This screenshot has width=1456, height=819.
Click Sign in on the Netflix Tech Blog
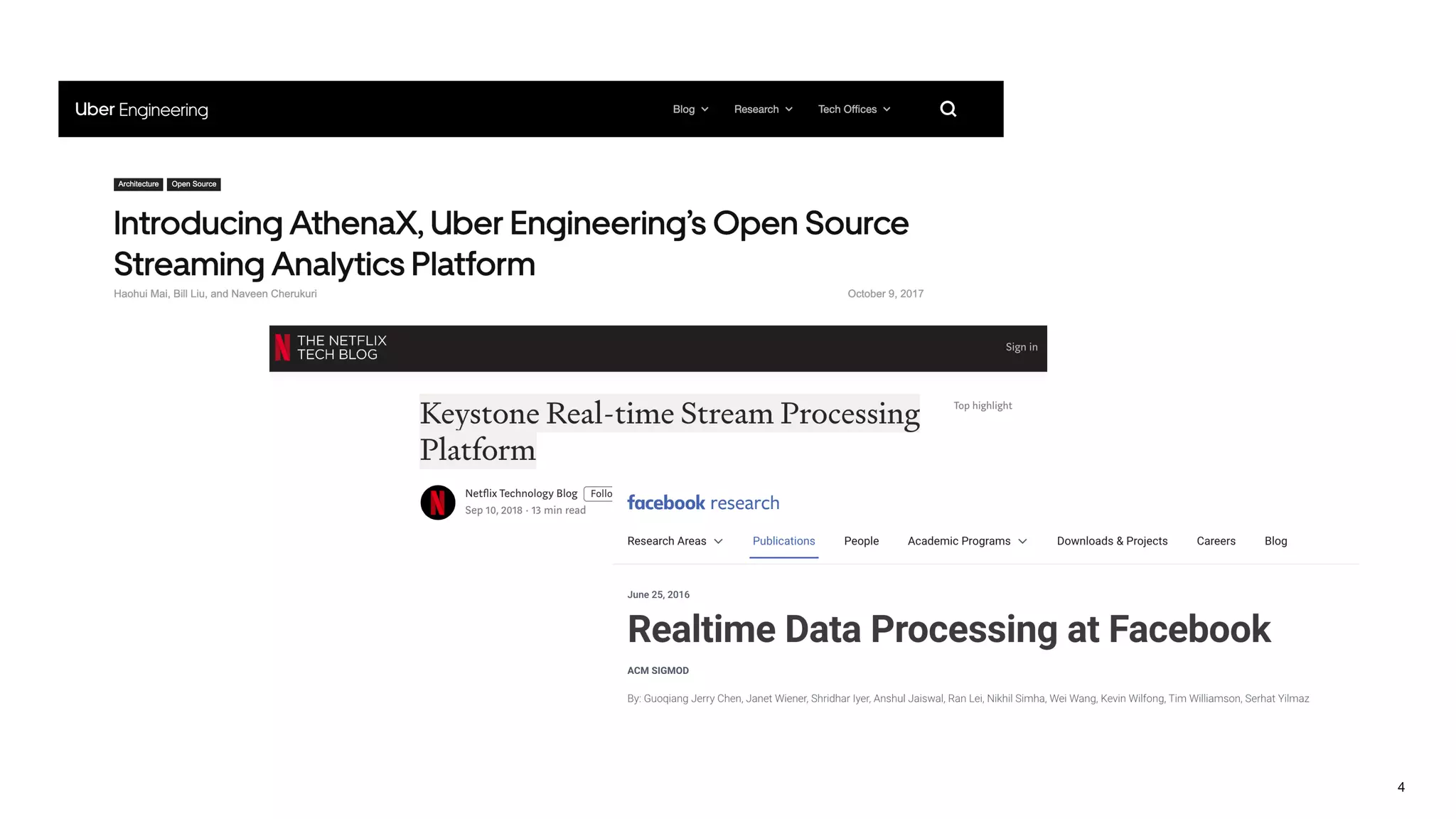coord(1021,347)
